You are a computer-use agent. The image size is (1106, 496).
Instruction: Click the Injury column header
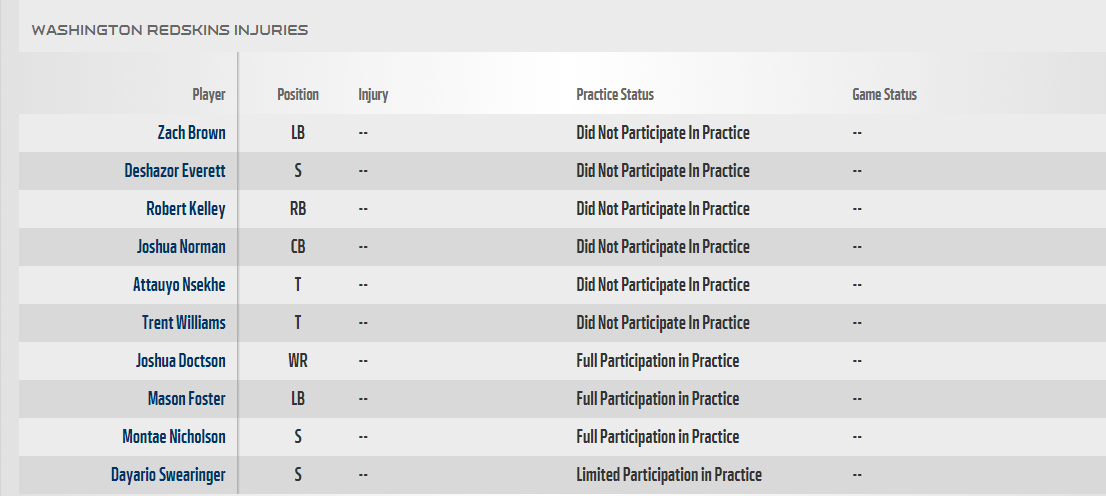coord(373,95)
